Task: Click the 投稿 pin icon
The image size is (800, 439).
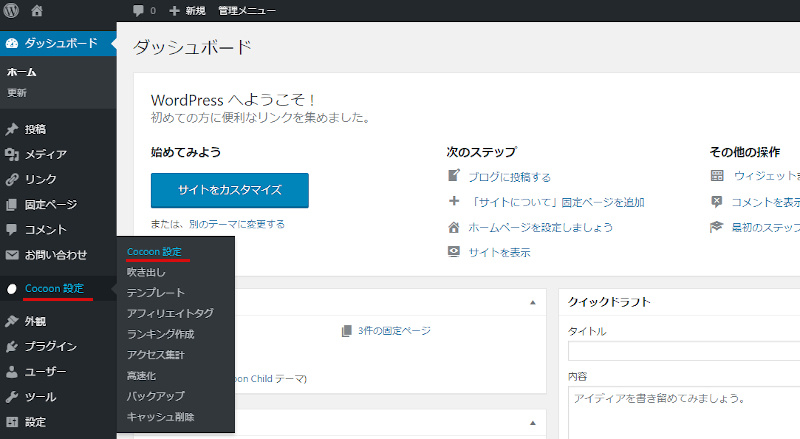Action: coord(12,129)
